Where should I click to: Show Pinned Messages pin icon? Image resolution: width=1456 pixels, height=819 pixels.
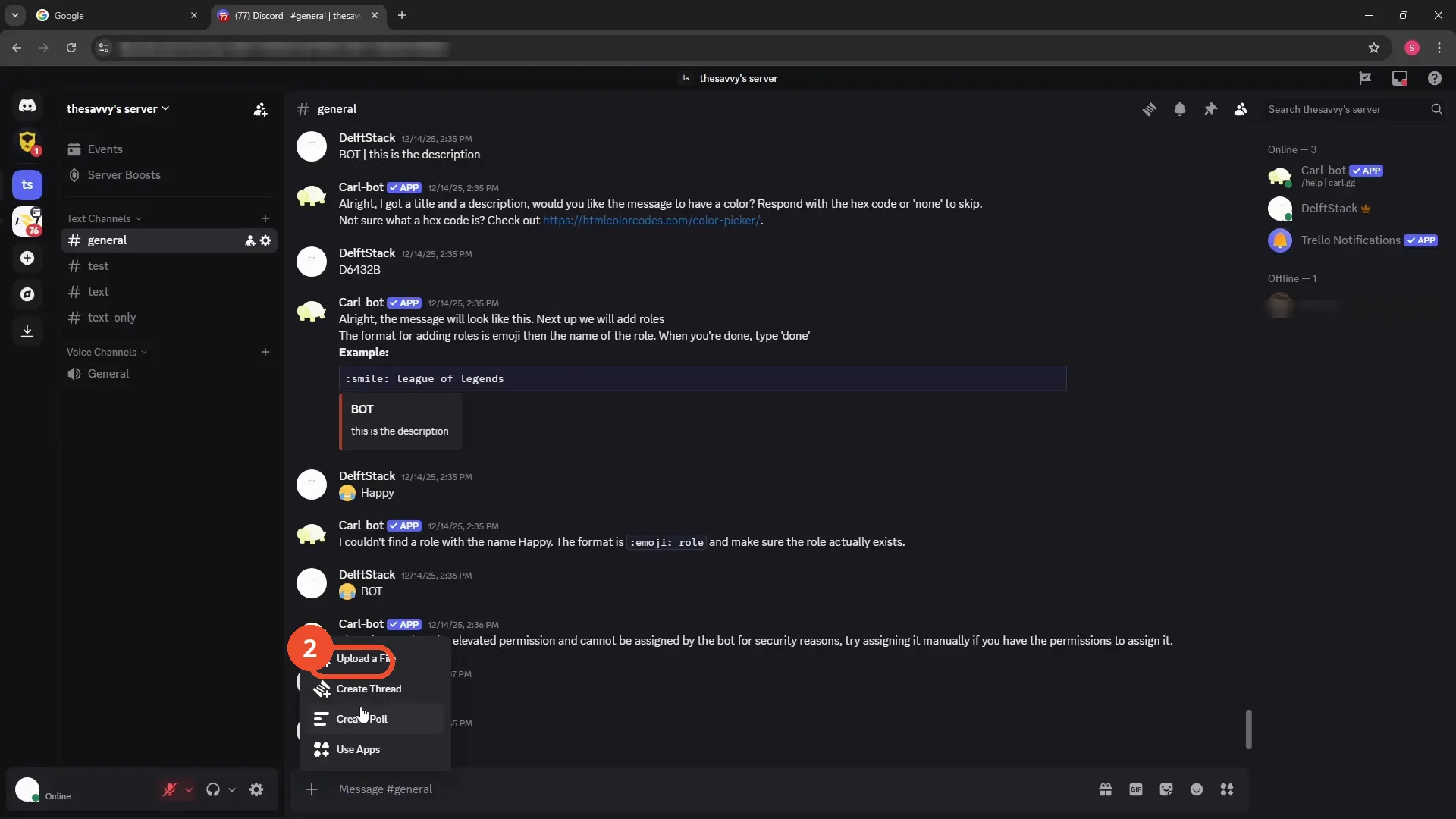tap(1210, 109)
